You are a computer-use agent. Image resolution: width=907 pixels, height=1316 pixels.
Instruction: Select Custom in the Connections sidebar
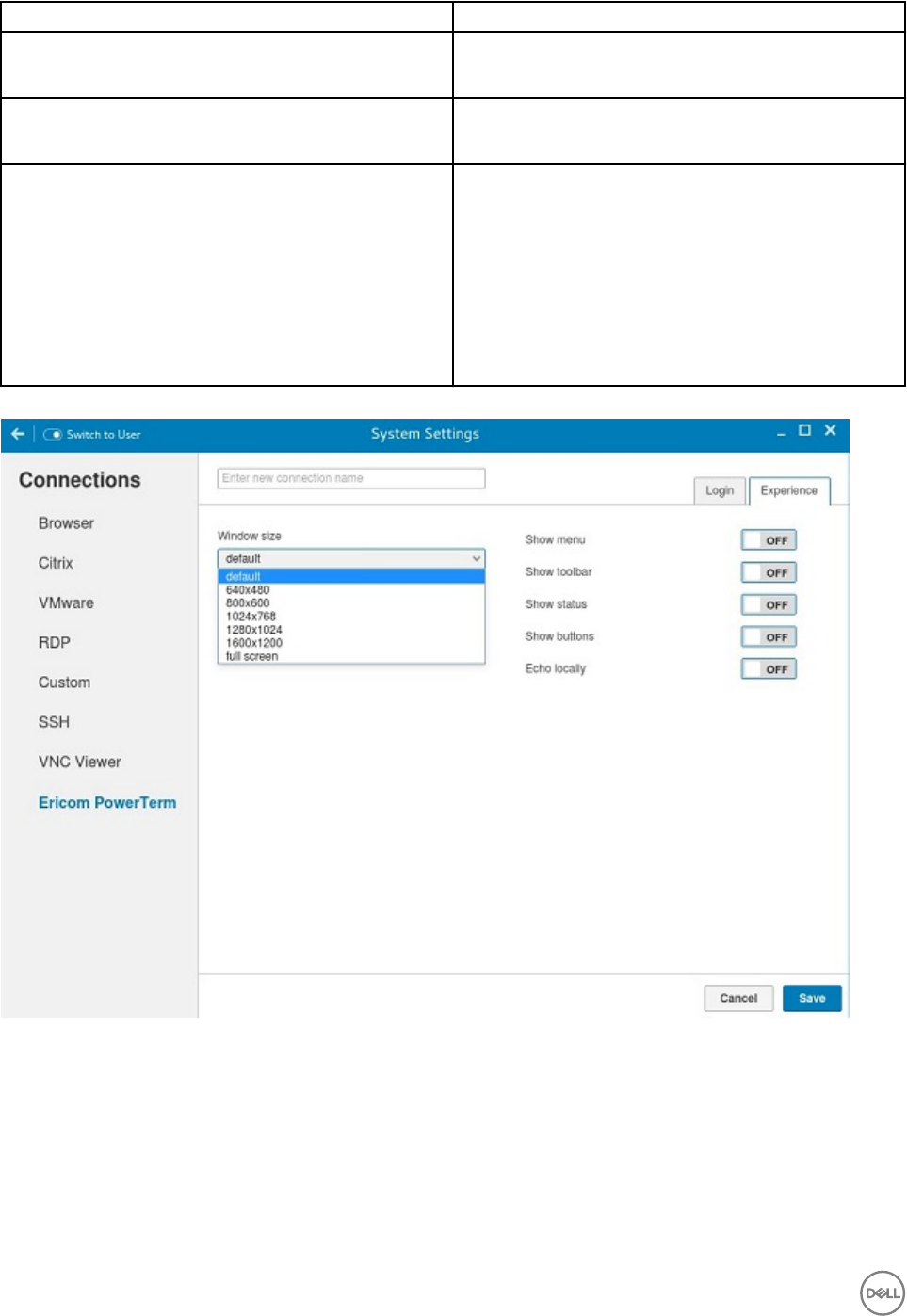(64, 682)
